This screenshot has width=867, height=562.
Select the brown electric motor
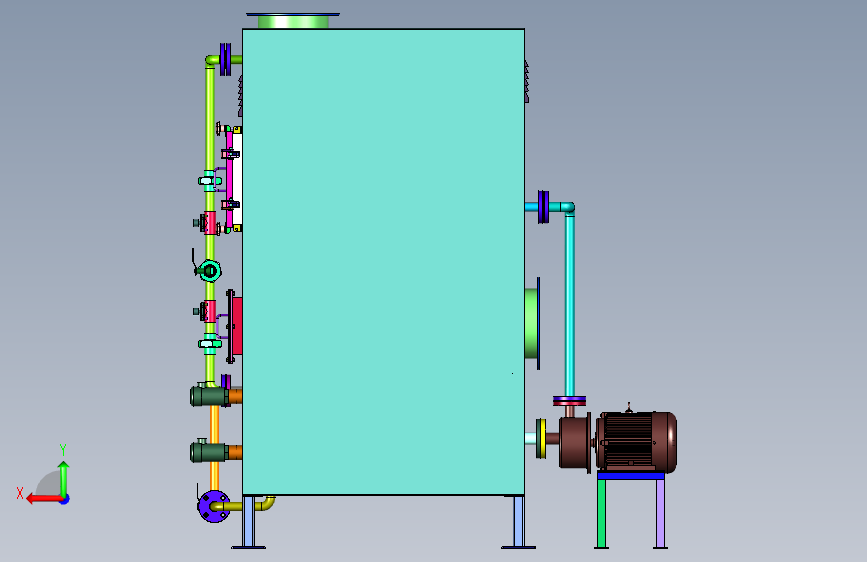636,442
